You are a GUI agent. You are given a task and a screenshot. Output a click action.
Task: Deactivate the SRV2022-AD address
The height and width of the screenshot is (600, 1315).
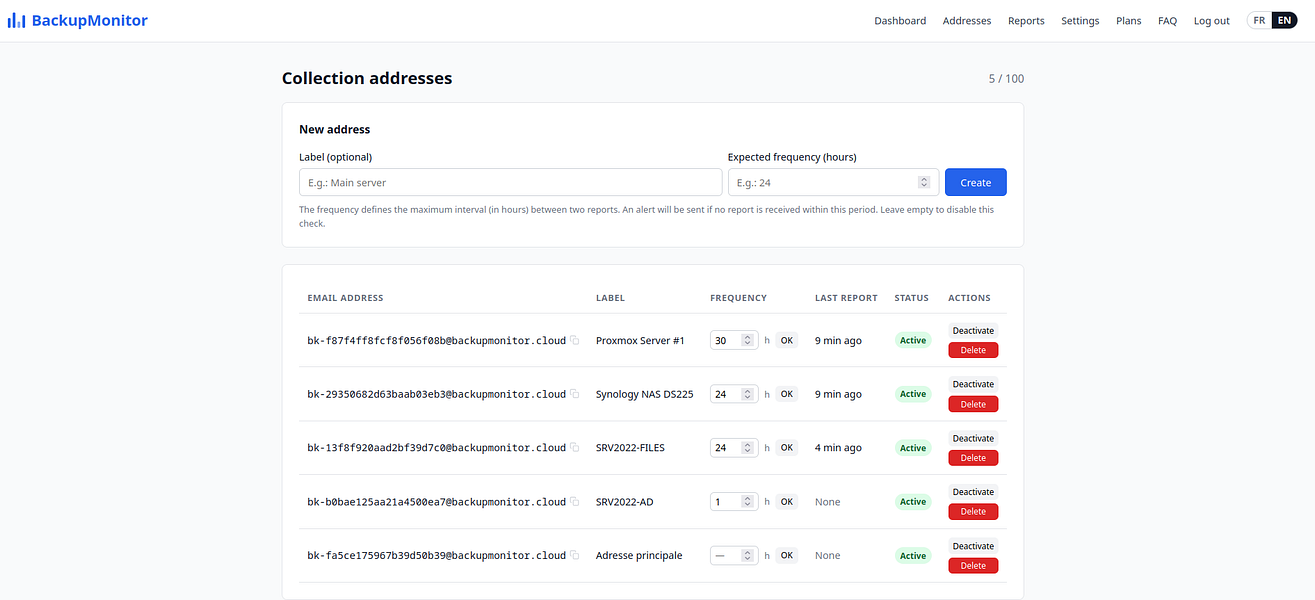pyautogui.click(x=973, y=492)
